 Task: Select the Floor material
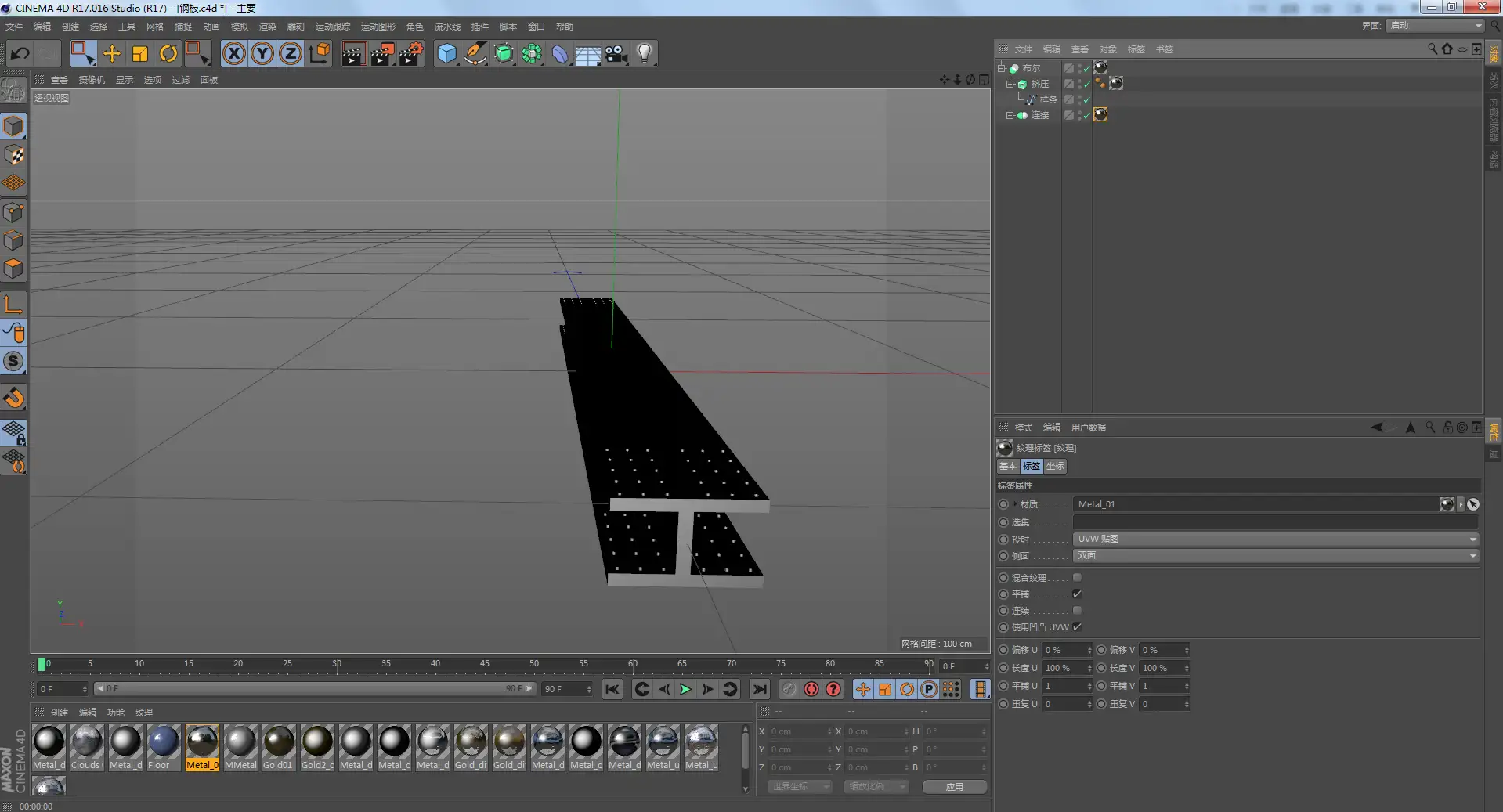pos(164,747)
